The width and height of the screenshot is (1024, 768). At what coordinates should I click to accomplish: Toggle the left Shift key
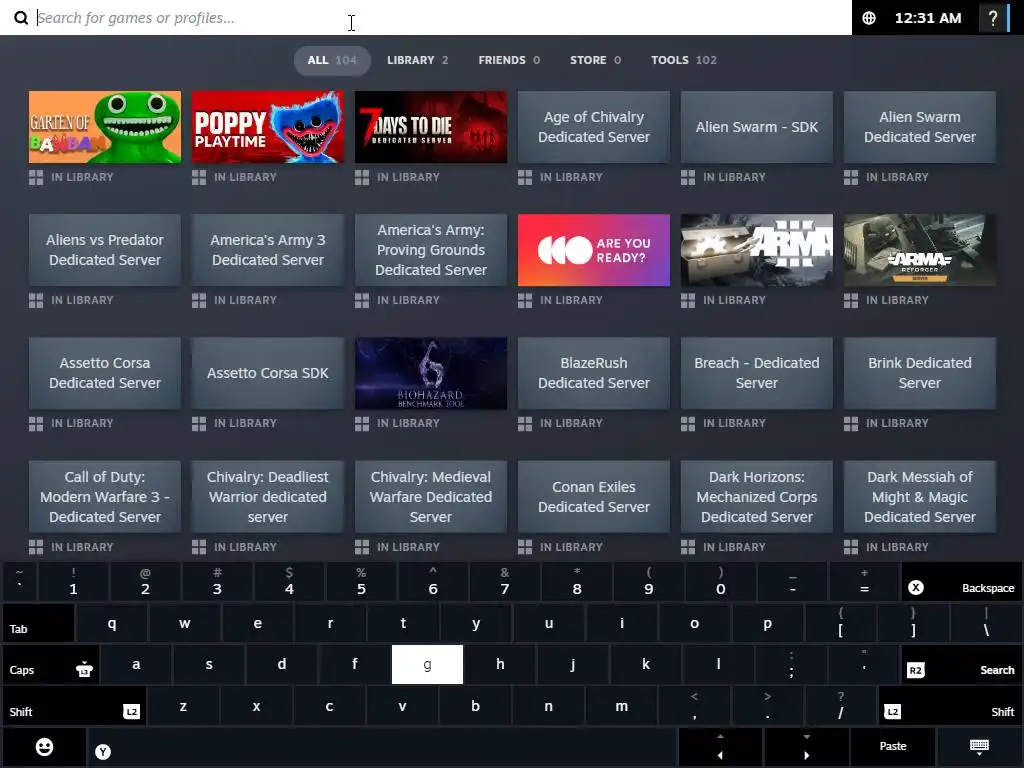[74, 707]
